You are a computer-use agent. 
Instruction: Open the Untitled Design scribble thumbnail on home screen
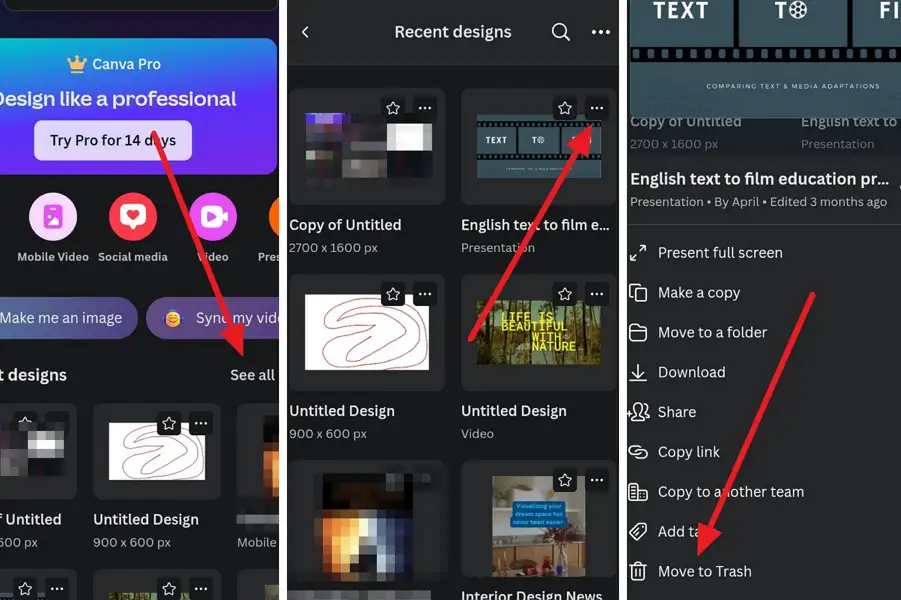point(157,452)
